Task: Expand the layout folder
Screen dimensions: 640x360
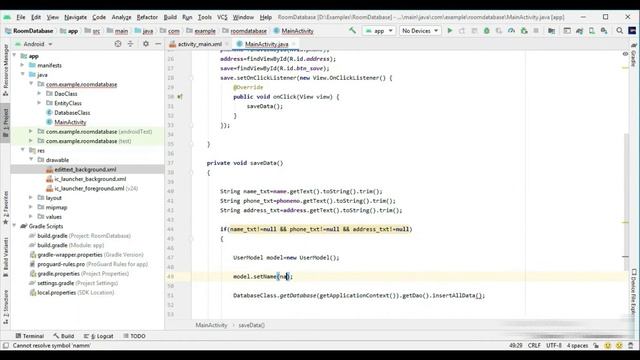Action: [31, 198]
